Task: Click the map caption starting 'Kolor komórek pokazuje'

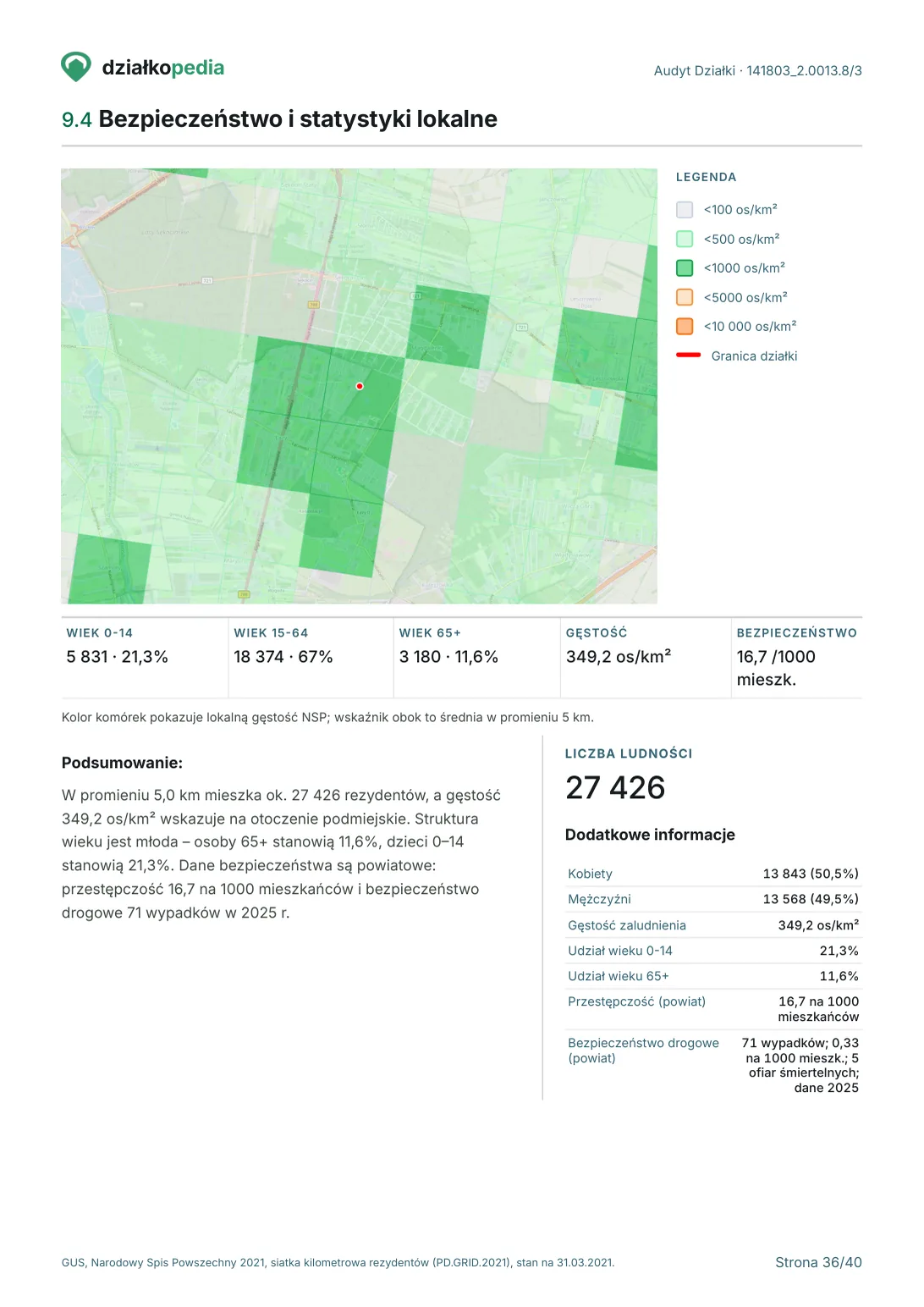Action: click(327, 718)
